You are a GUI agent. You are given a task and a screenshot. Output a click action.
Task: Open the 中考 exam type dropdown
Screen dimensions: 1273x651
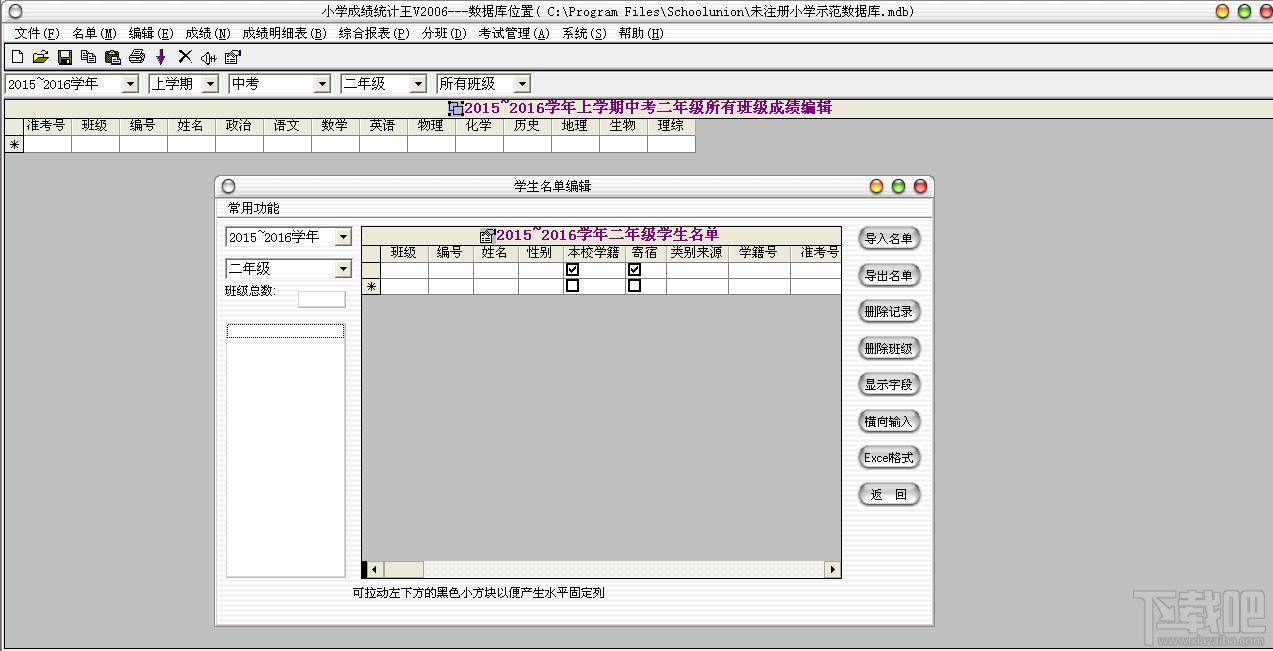322,84
